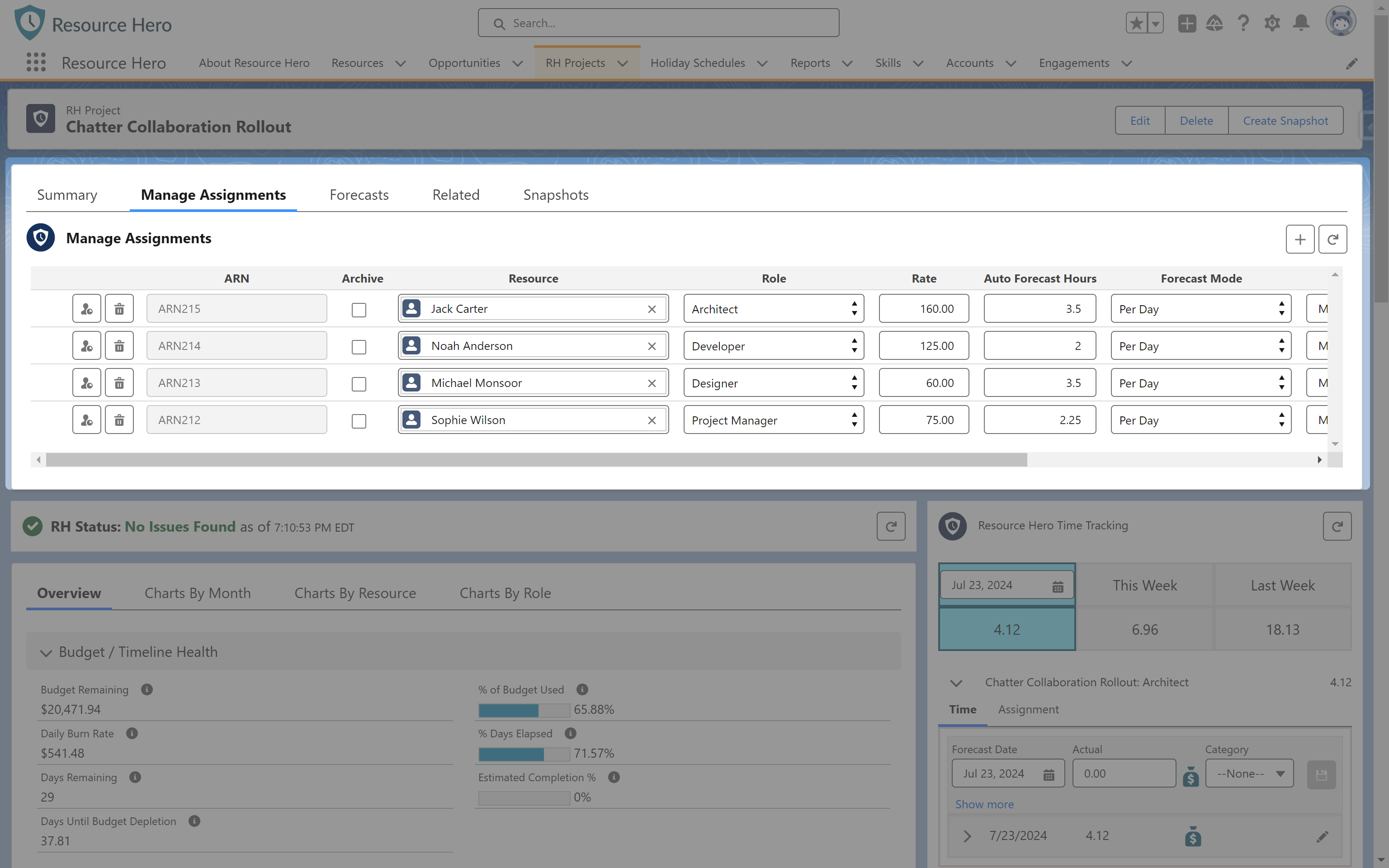Edit the 7/23/2024 time entry pencil

[1323, 836]
